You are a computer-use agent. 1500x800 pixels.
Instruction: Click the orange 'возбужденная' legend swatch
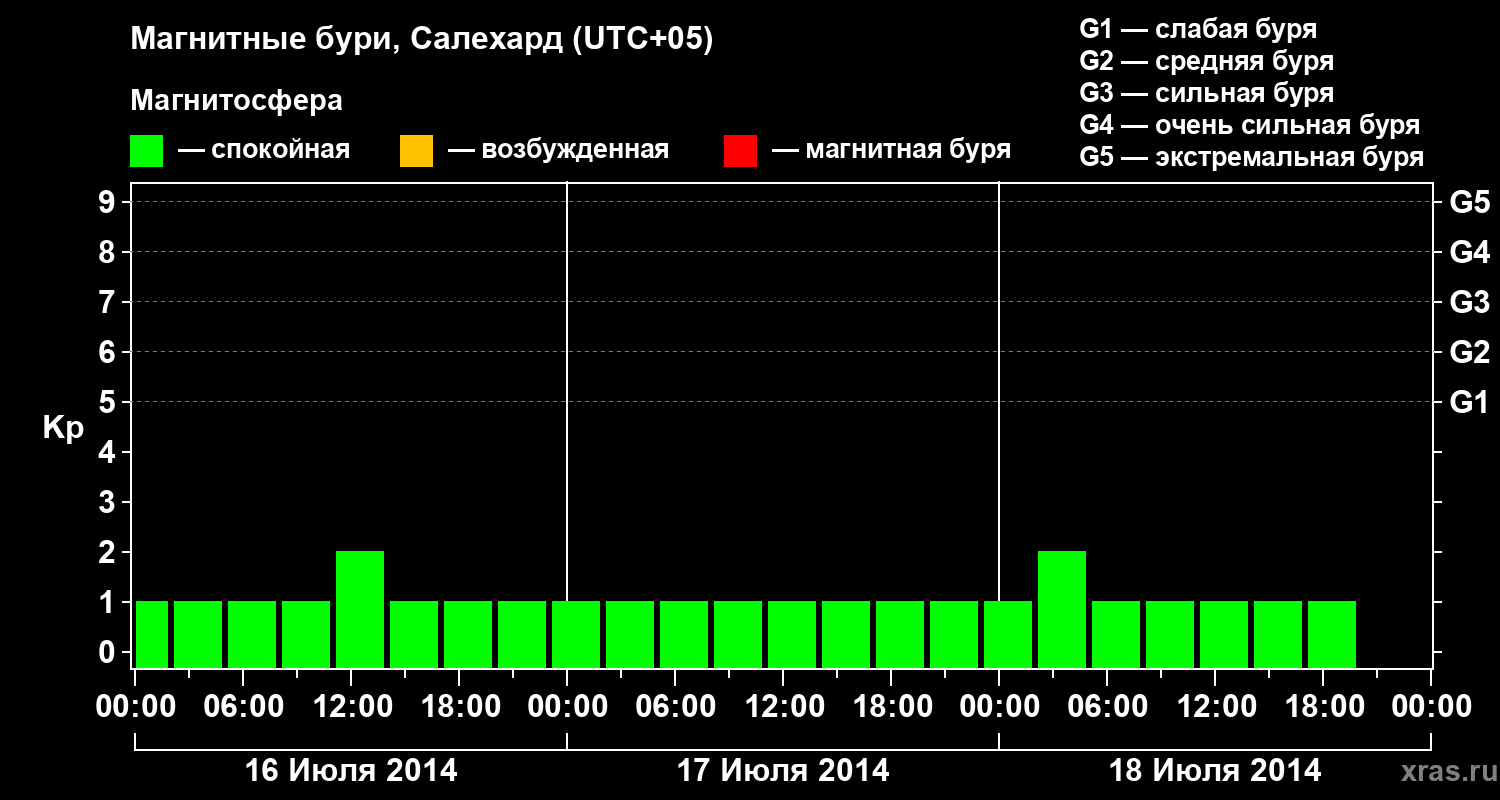(416, 151)
